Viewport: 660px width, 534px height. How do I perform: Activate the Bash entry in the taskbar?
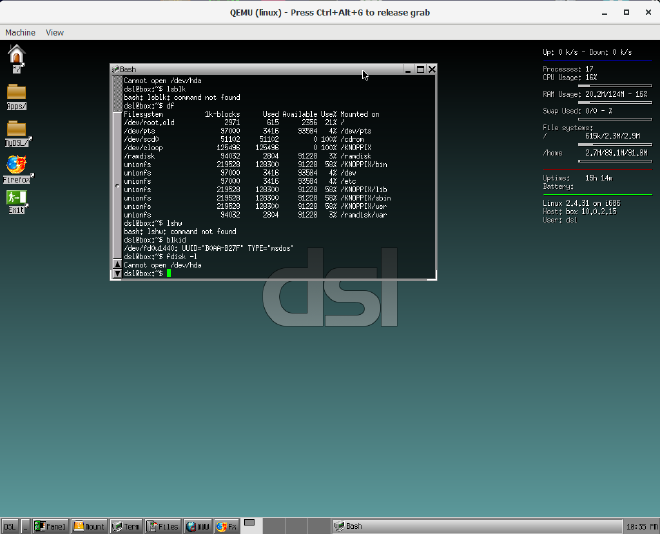[x=477, y=526]
